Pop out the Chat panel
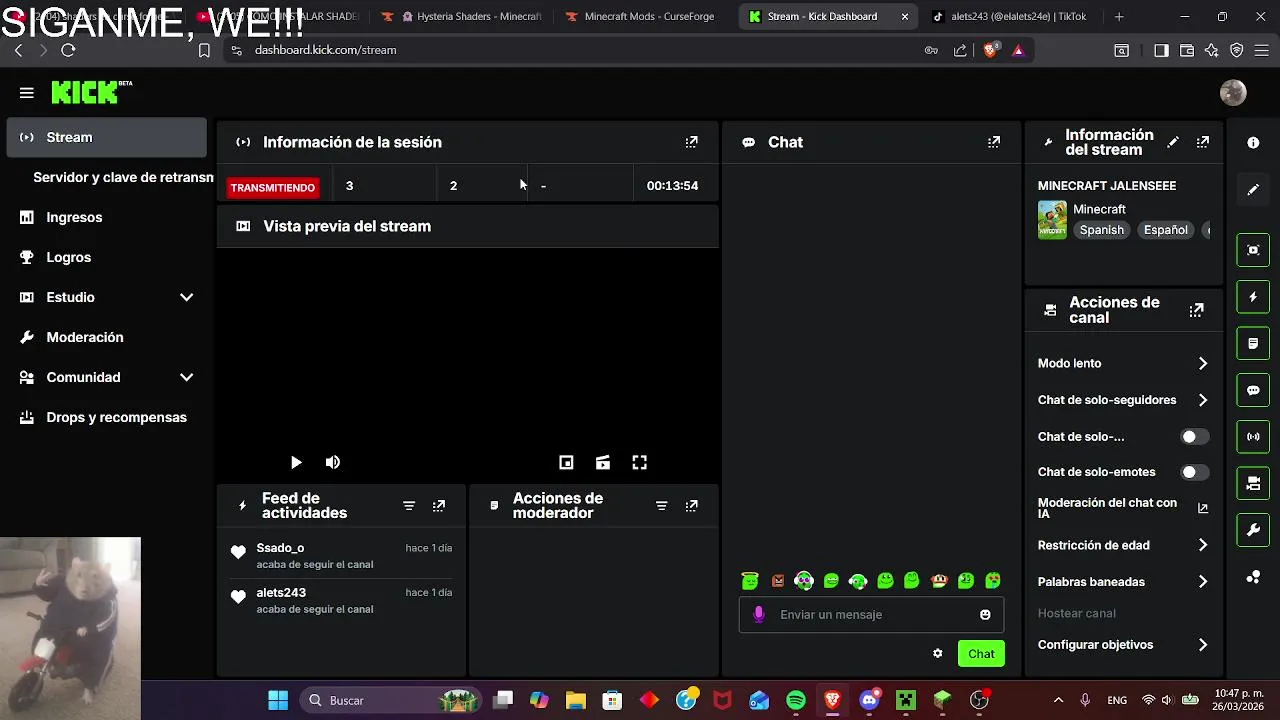The image size is (1280, 720). click(993, 142)
